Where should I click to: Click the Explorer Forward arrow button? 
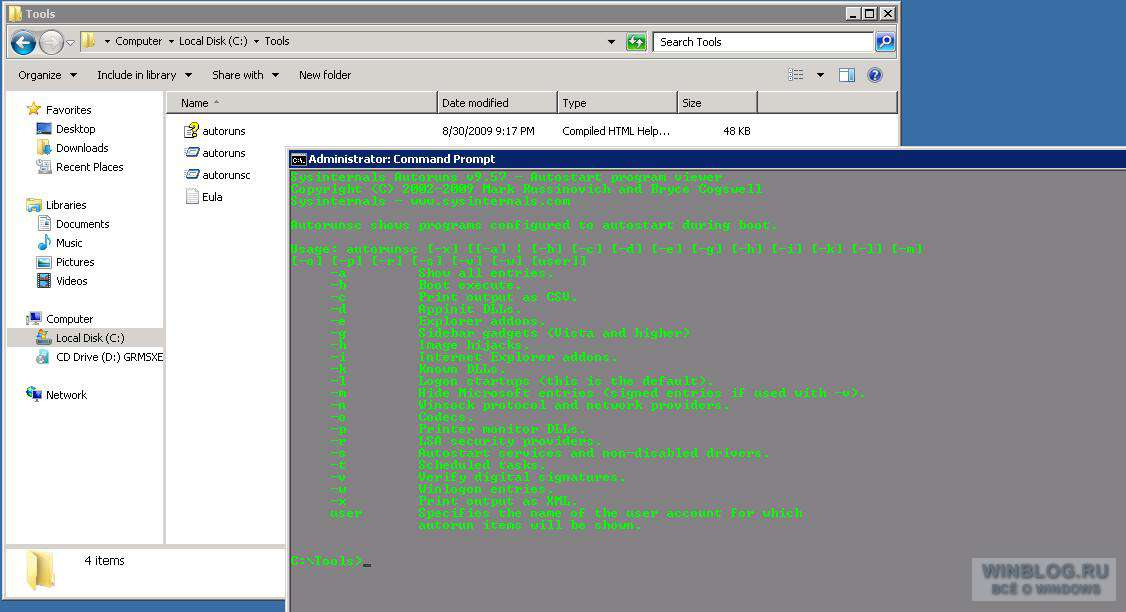coord(51,42)
